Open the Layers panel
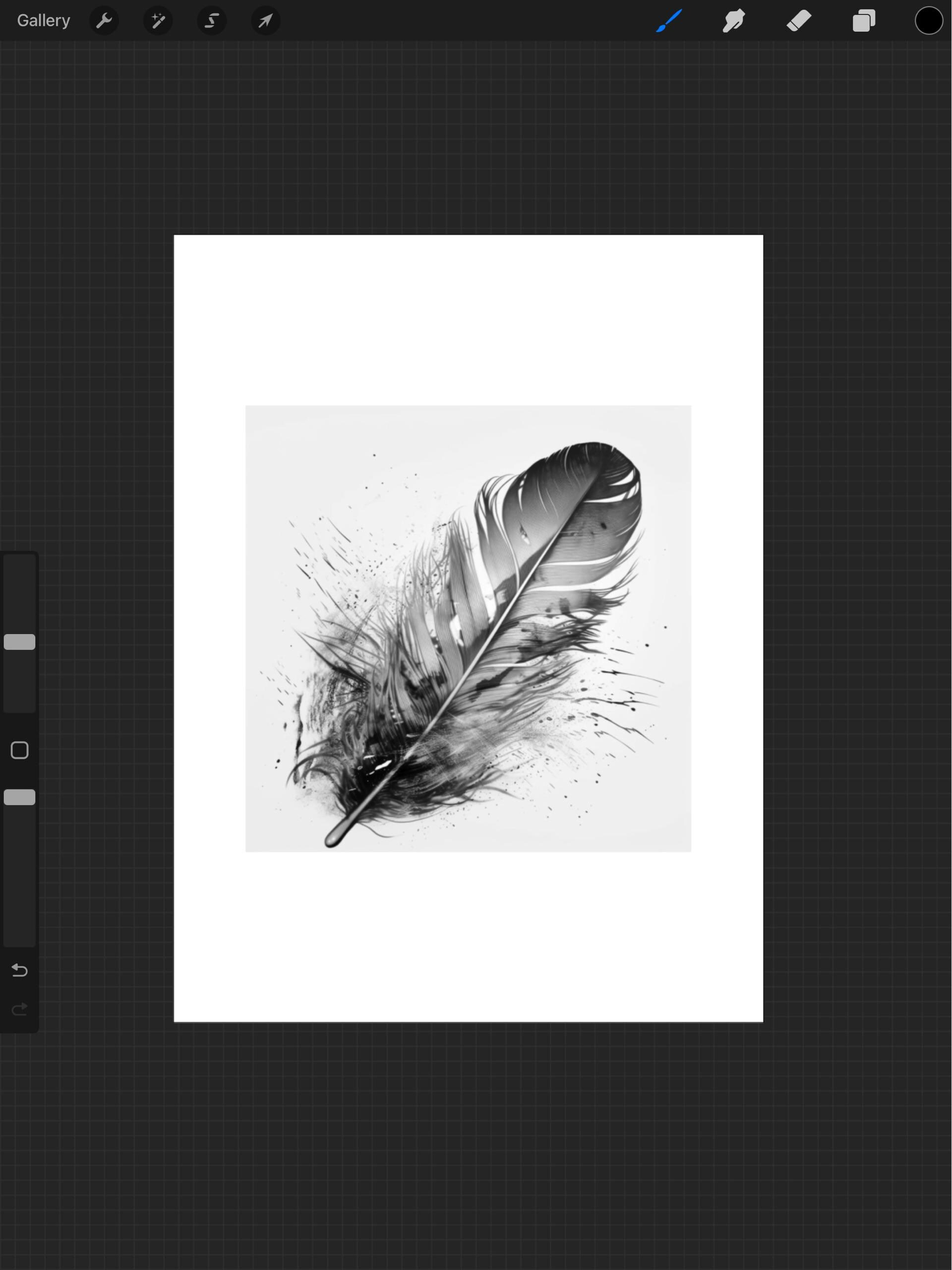The width and height of the screenshot is (952, 1270). 864,21
